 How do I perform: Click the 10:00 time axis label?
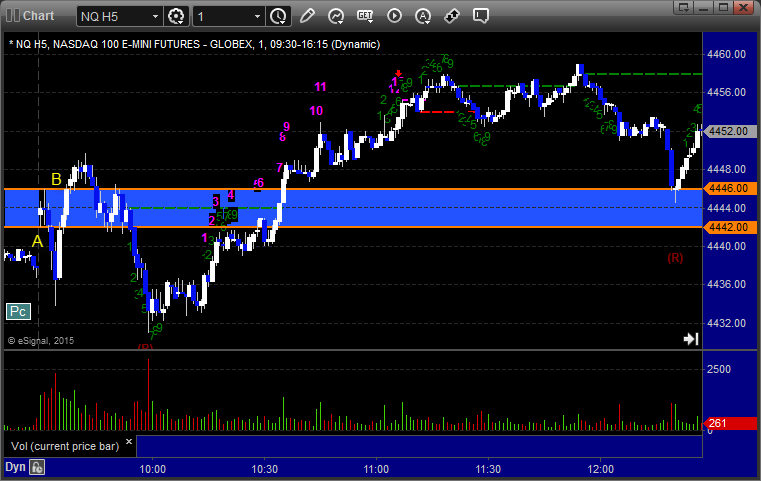tap(152, 469)
